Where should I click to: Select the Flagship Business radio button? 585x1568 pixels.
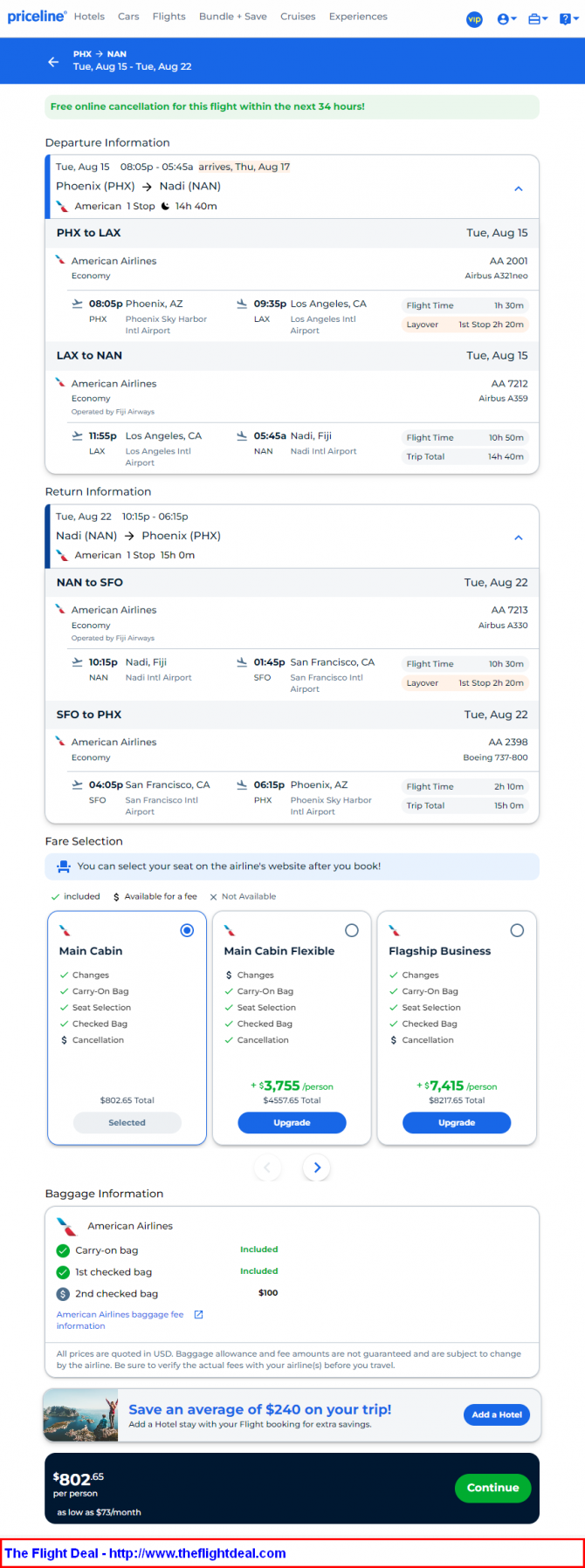coord(517,931)
